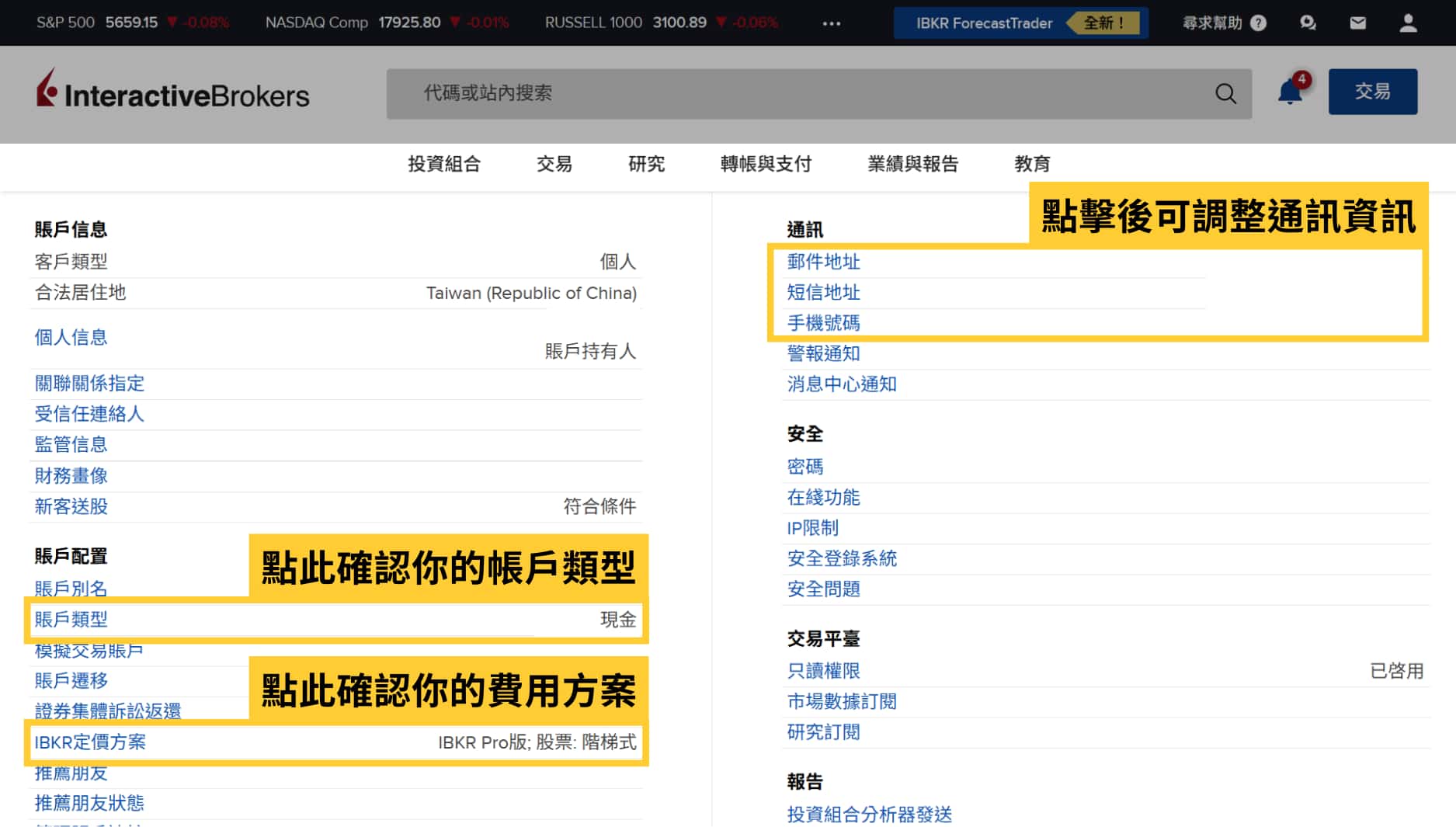Open the chat support icon
The height and width of the screenshot is (827, 1456).
tap(1308, 23)
